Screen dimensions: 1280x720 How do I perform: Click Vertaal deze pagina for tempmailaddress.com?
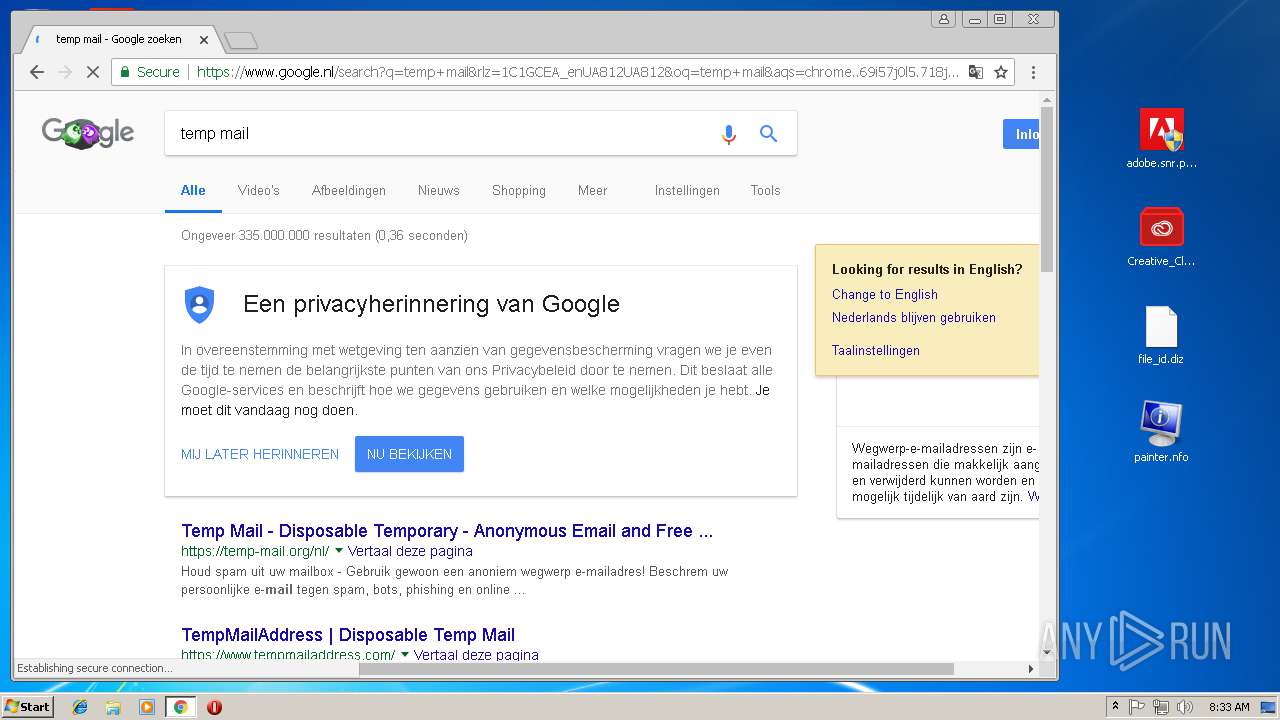pos(476,655)
